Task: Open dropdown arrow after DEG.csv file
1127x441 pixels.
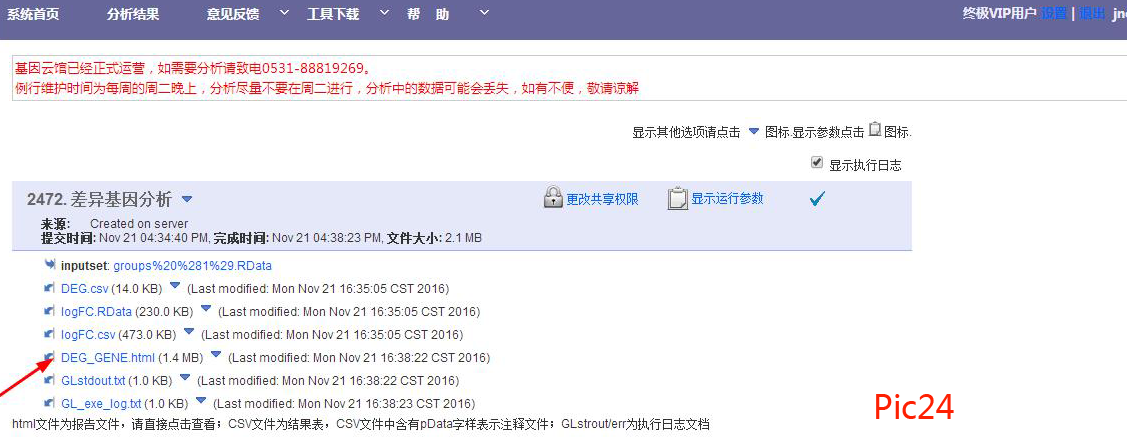Action: point(175,288)
